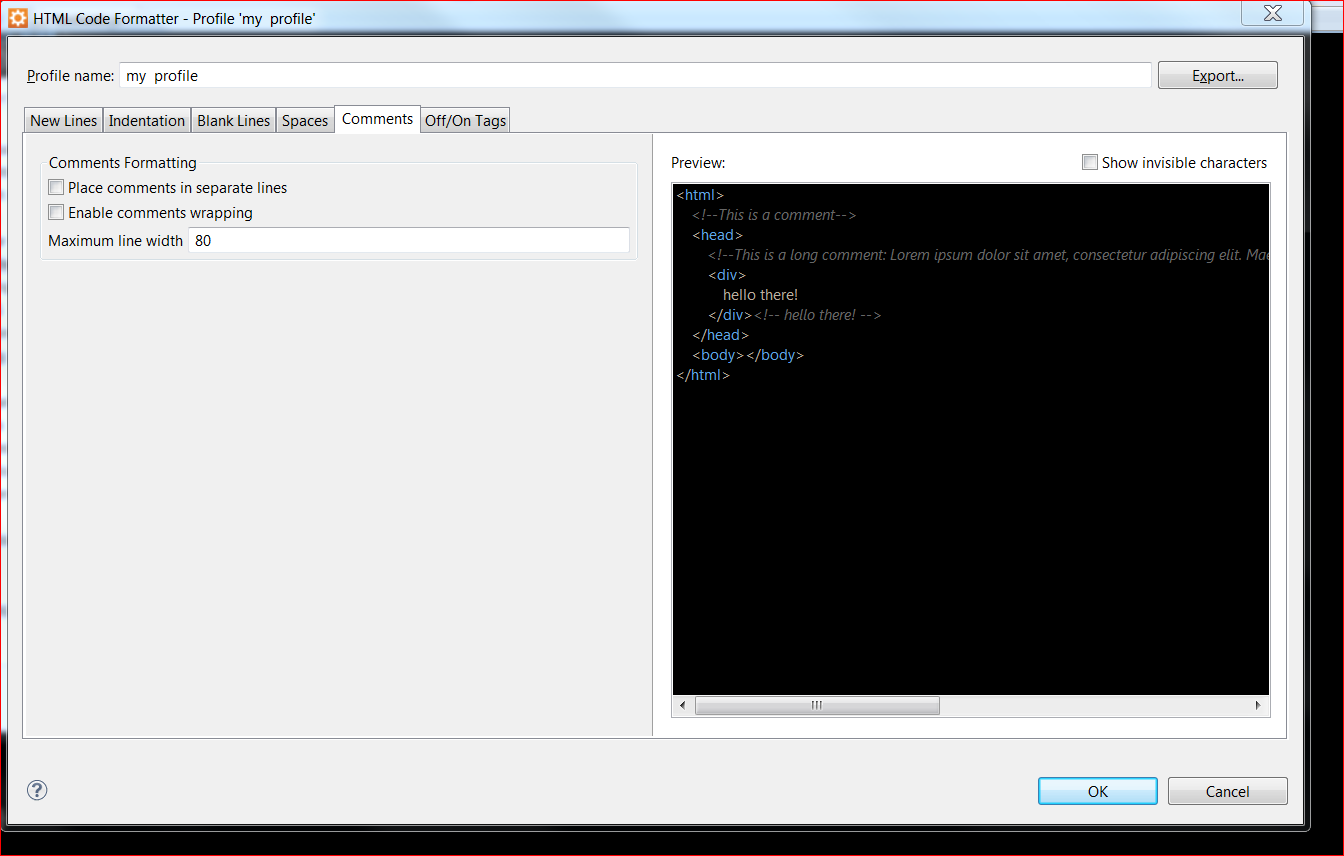
Task: Confirm with the OK button
Action: click(x=1098, y=791)
